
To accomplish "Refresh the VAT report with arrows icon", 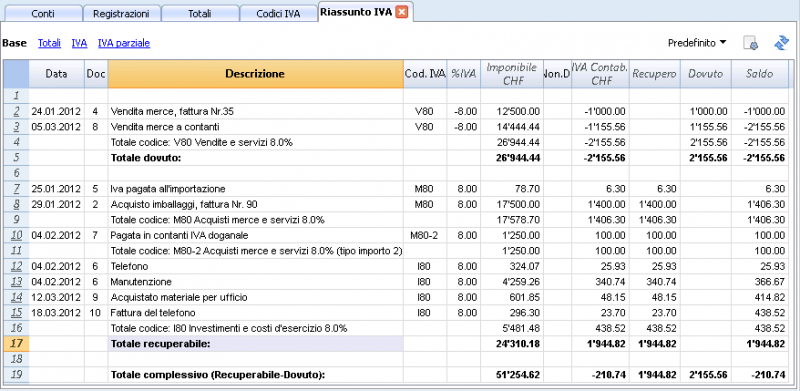I will click(x=781, y=43).
